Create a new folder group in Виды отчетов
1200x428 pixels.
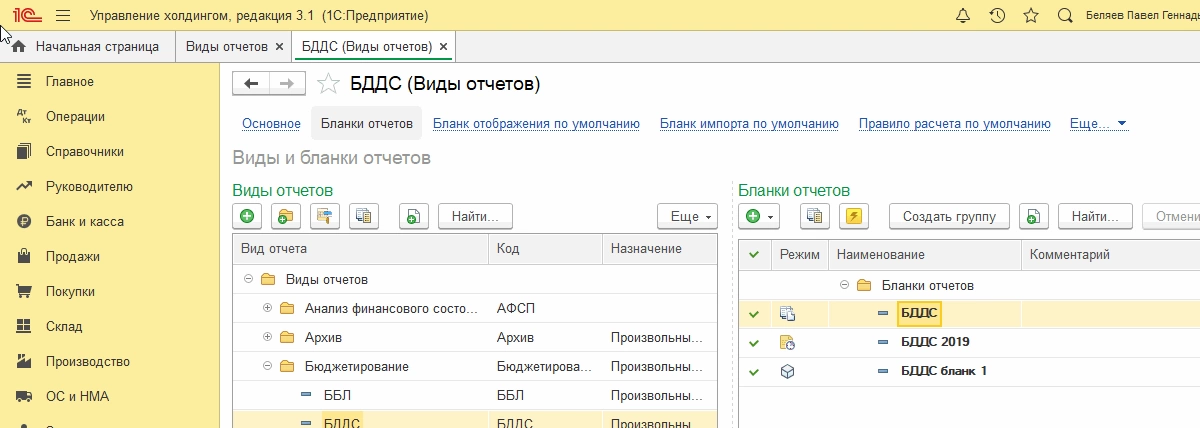click(287, 215)
